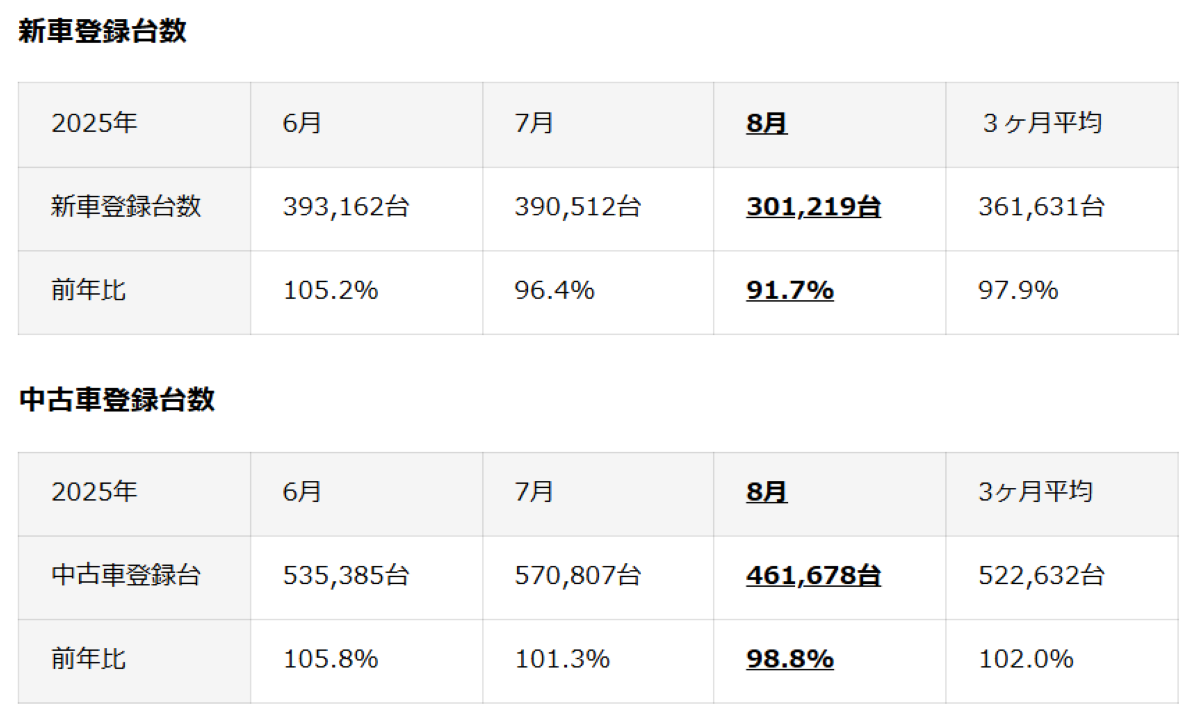Click the 101.3% July ratio cell
The height and width of the screenshot is (711, 1200).
(598, 660)
